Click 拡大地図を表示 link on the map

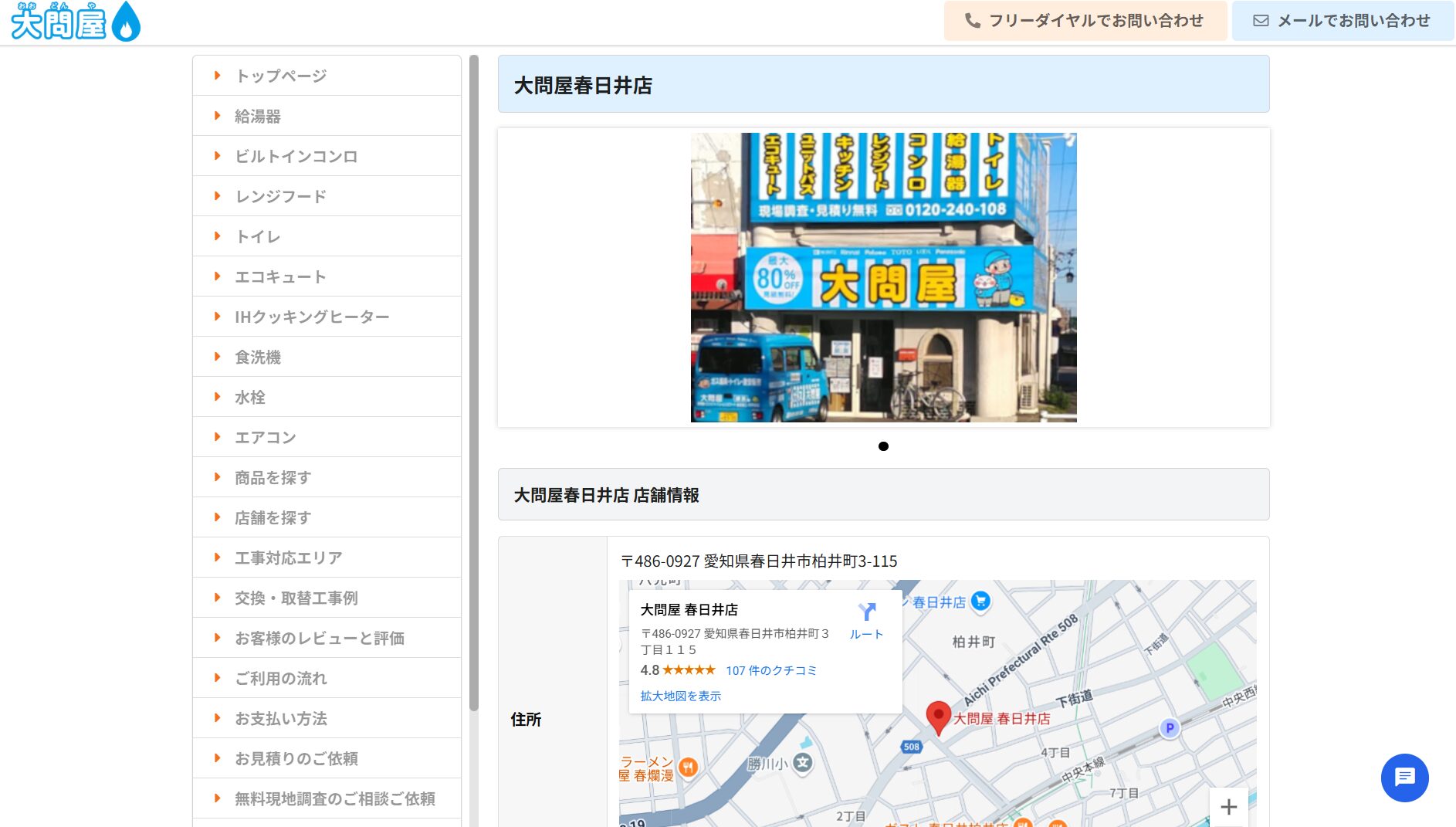(680, 696)
